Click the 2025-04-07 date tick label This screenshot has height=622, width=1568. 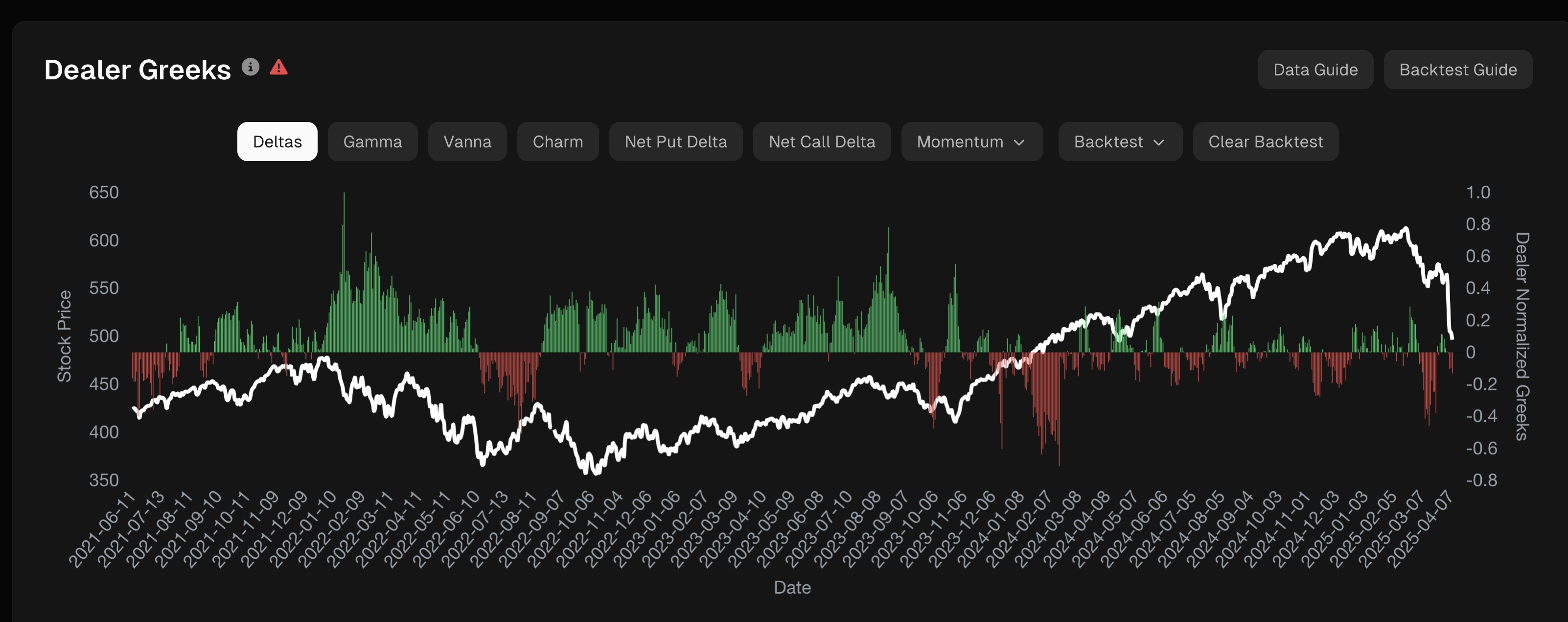click(1421, 528)
